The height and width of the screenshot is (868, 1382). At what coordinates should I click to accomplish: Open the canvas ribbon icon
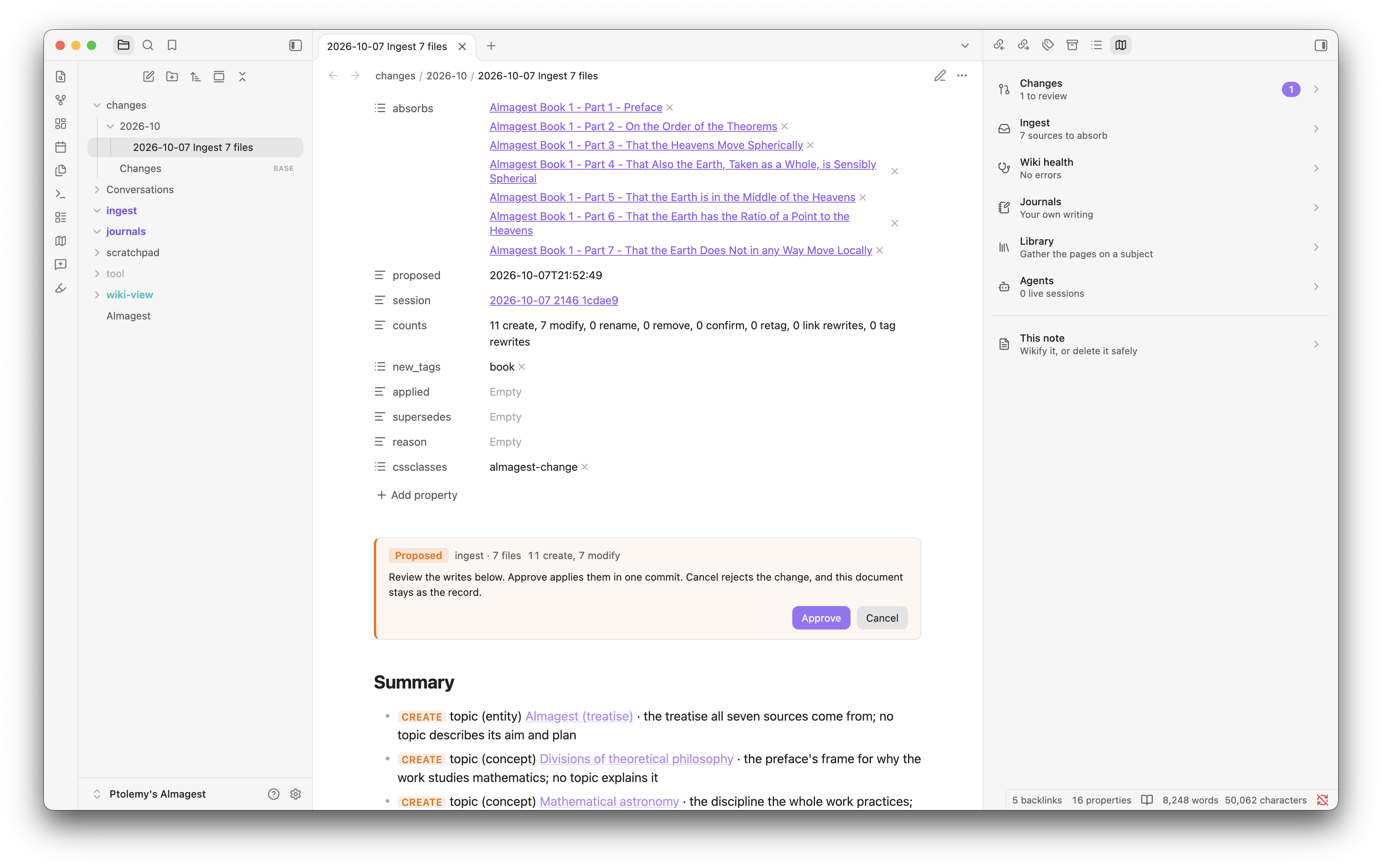point(60,123)
